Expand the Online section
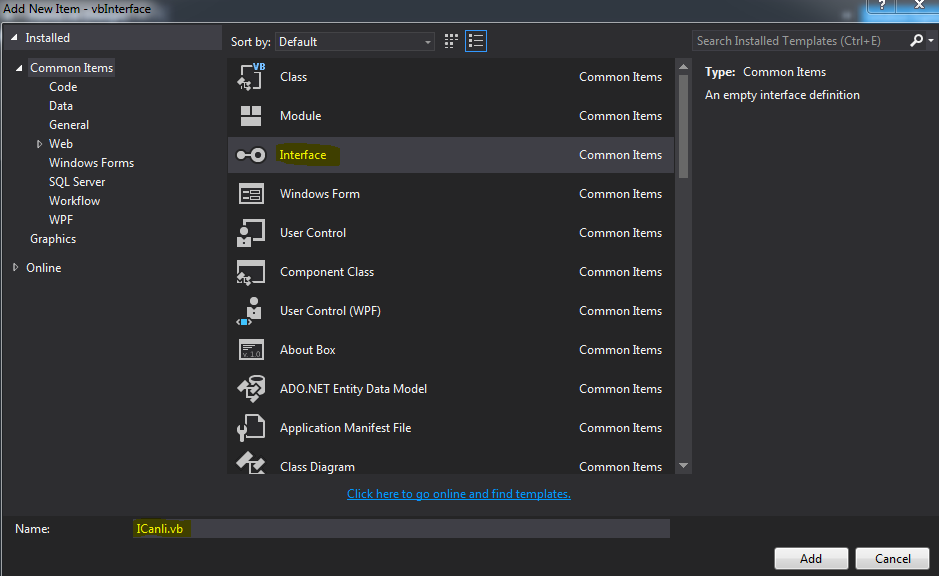This screenshot has height=576, width=939. [16, 268]
